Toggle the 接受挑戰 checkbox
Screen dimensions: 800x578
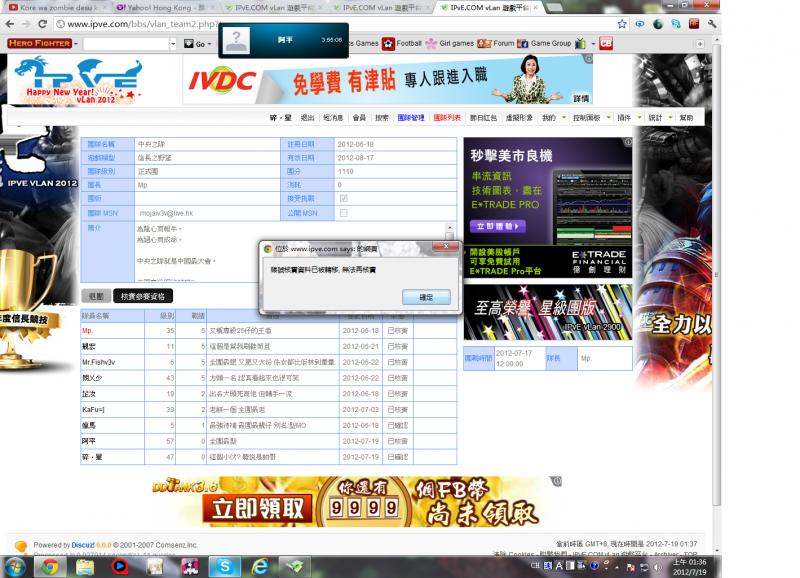point(342,198)
